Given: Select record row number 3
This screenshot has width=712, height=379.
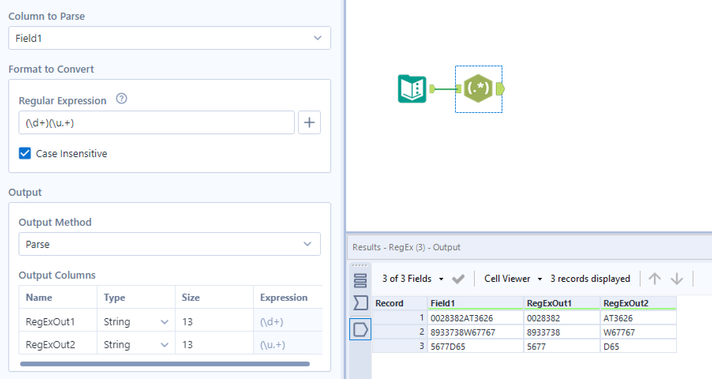Looking at the screenshot, I should (x=400, y=346).
